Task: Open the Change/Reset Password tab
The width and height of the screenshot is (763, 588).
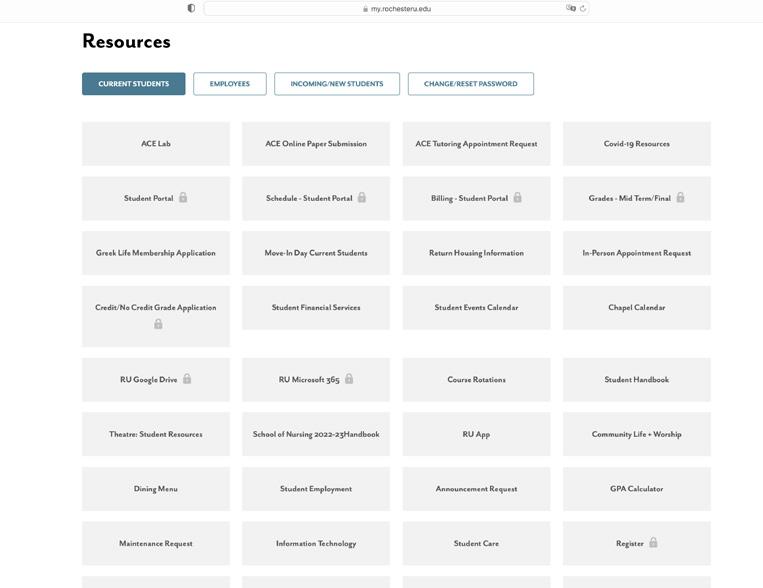Action: (x=471, y=84)
